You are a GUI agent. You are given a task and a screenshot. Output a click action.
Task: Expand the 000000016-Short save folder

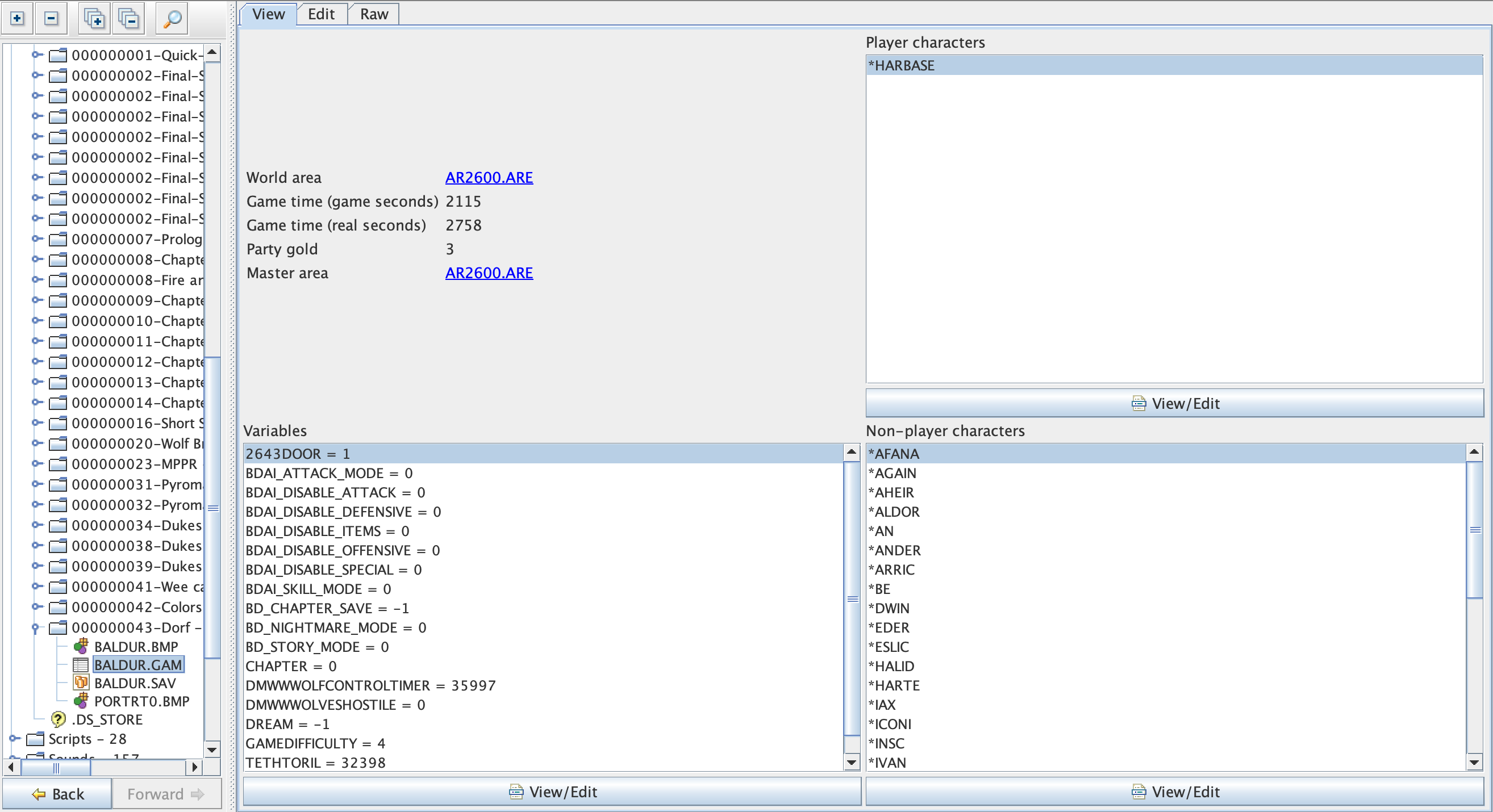pos(37,422)
